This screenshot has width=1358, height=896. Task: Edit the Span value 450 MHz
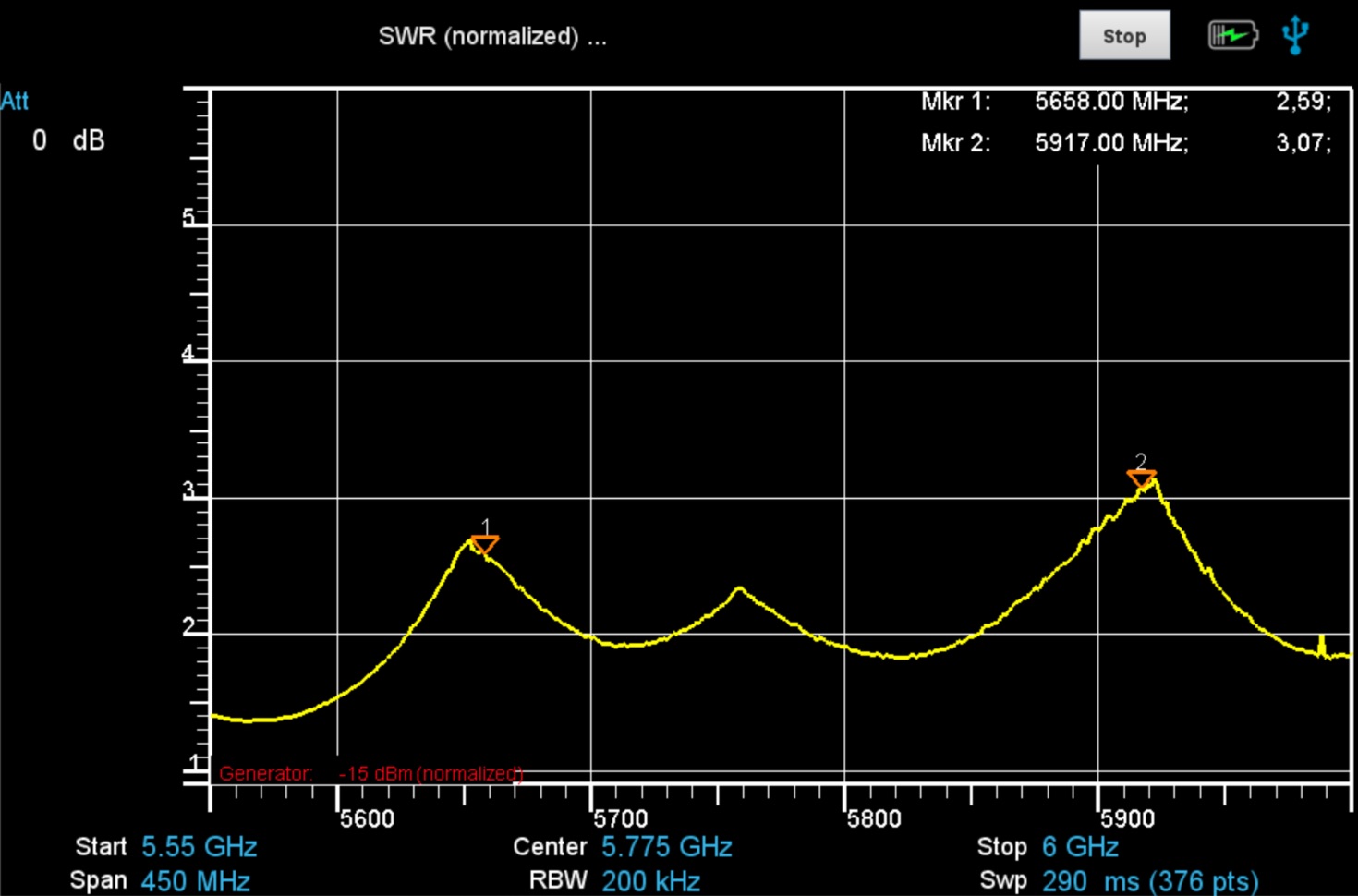coord(195,880)
